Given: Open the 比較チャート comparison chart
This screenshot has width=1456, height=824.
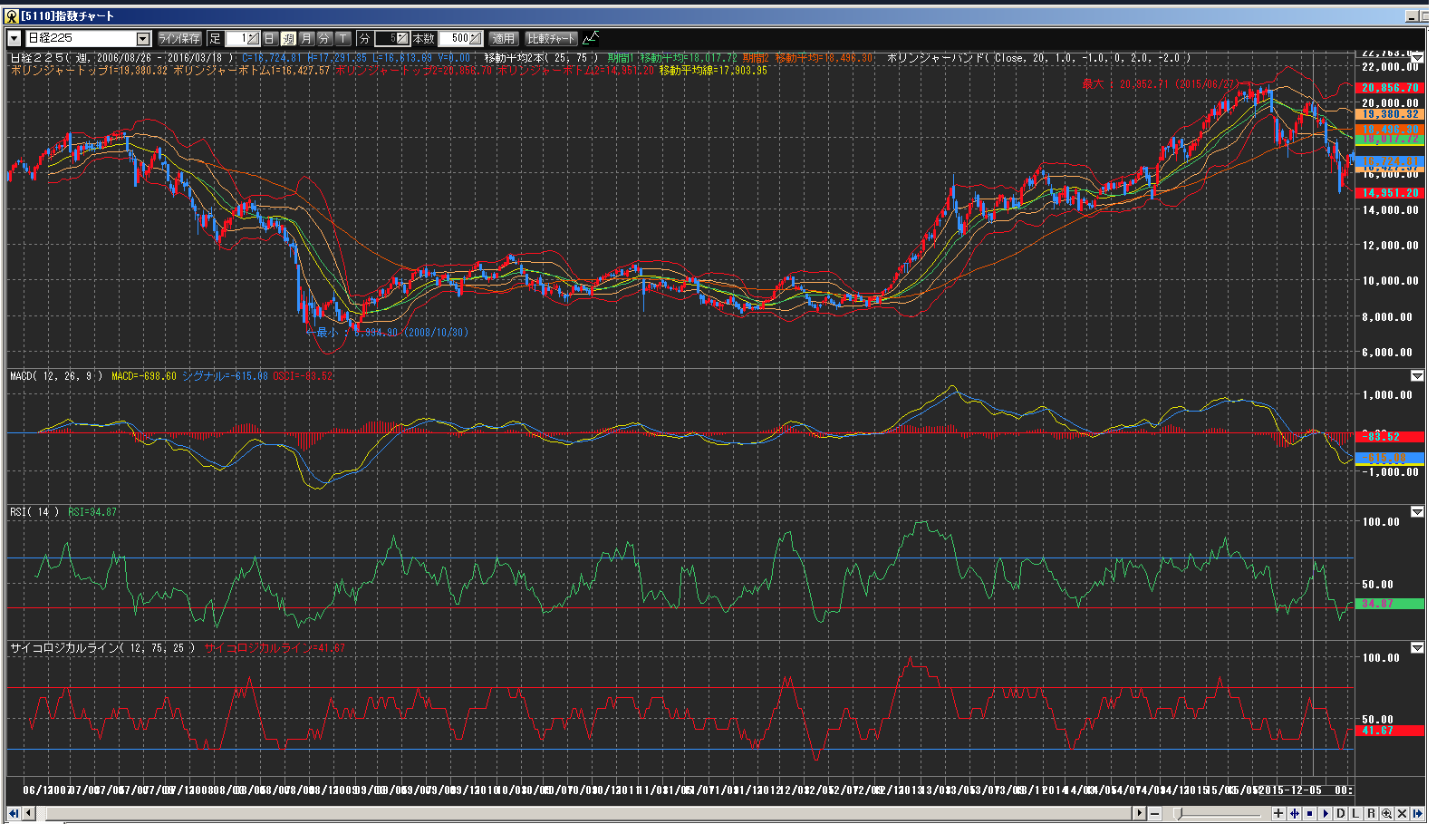Looking at the screenshot, I should point(551,38).
